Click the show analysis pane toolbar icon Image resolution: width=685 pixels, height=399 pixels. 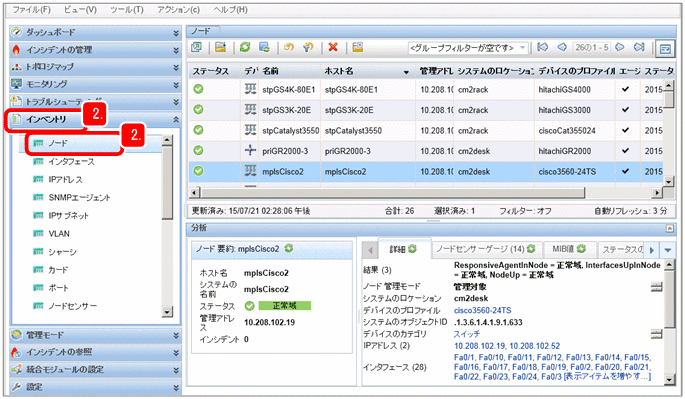pyautogui.click(x=358, y=47)
